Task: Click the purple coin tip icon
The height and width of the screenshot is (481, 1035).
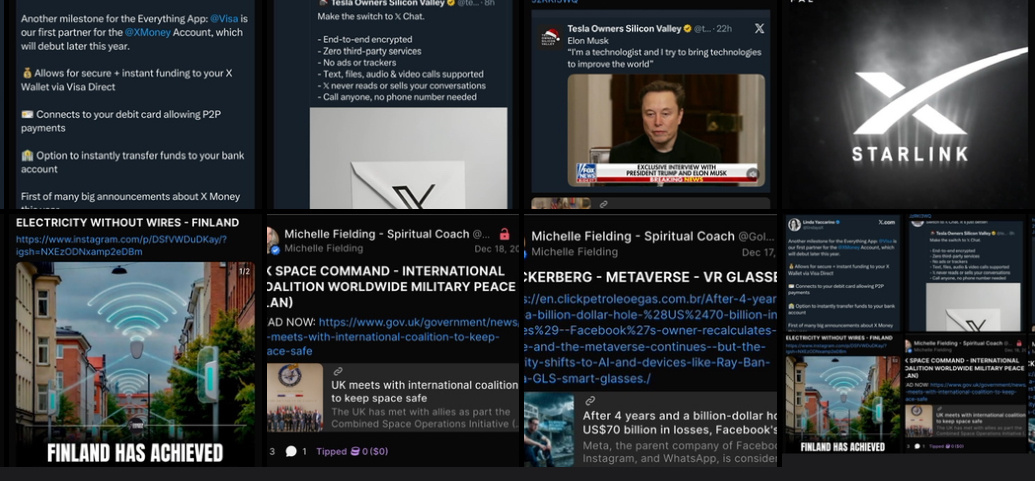Action: click(x=355, y=451)
